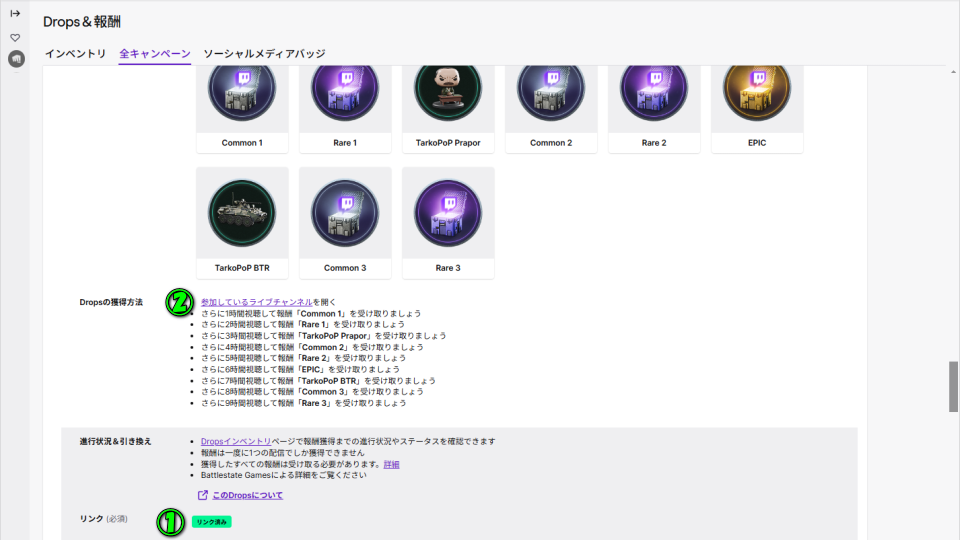
Task: Click the Common 3 crate reward icon
Action: coord(345,213)
